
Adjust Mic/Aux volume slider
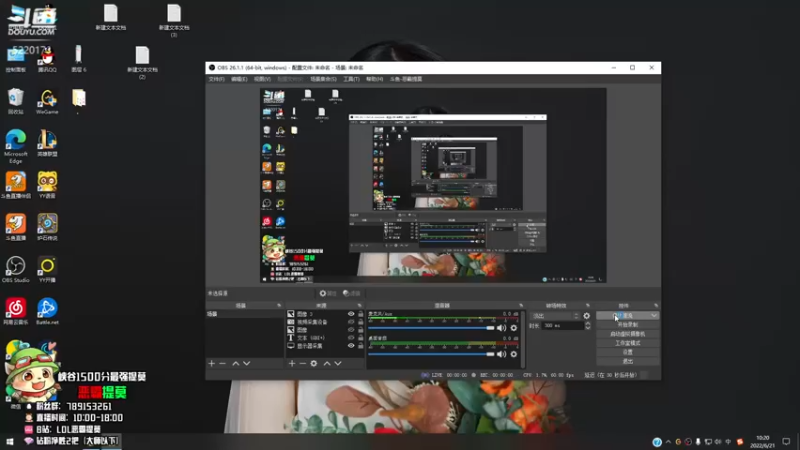(x=431, y=328)
